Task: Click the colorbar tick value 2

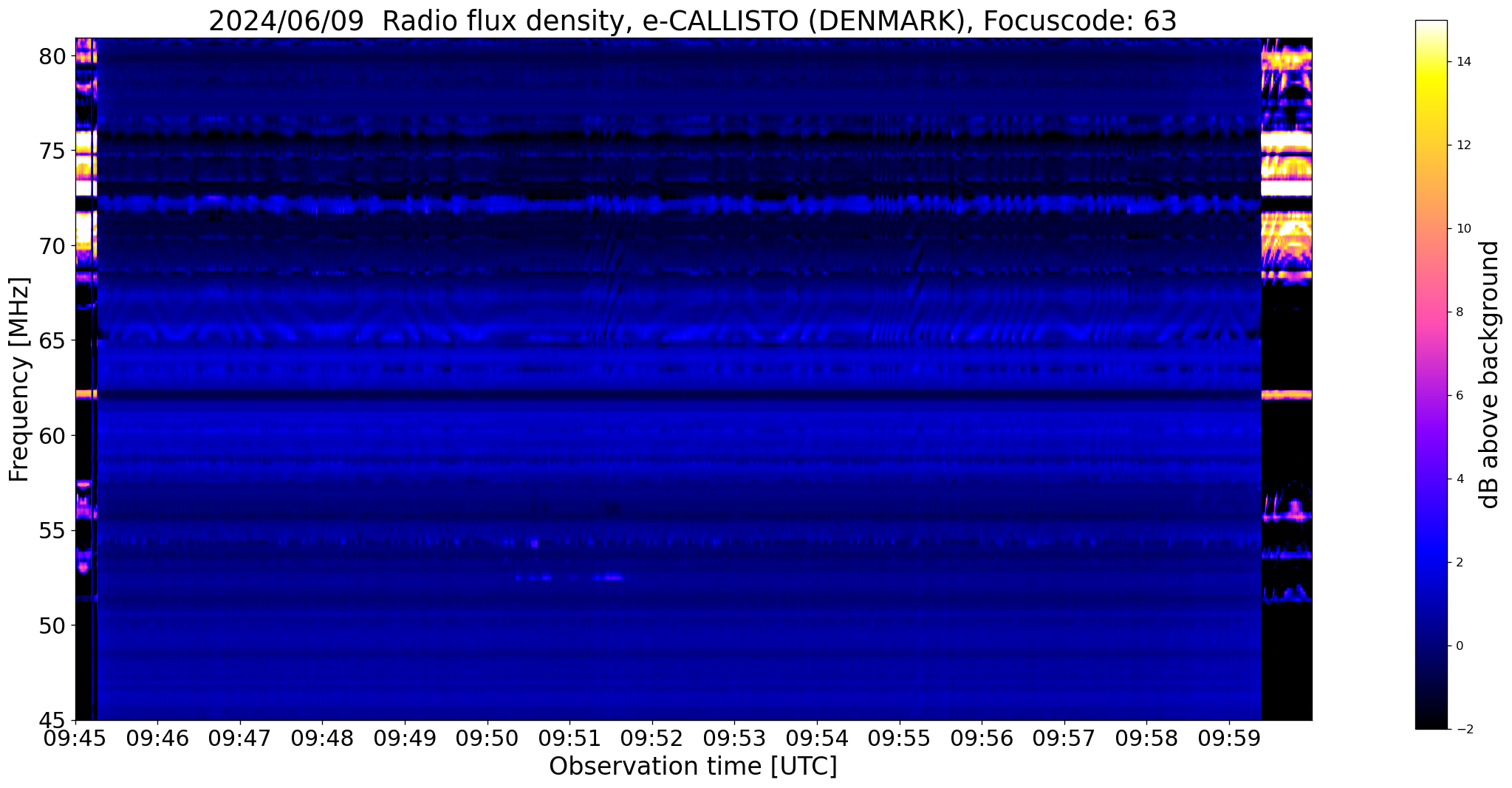Action: 1460,563
